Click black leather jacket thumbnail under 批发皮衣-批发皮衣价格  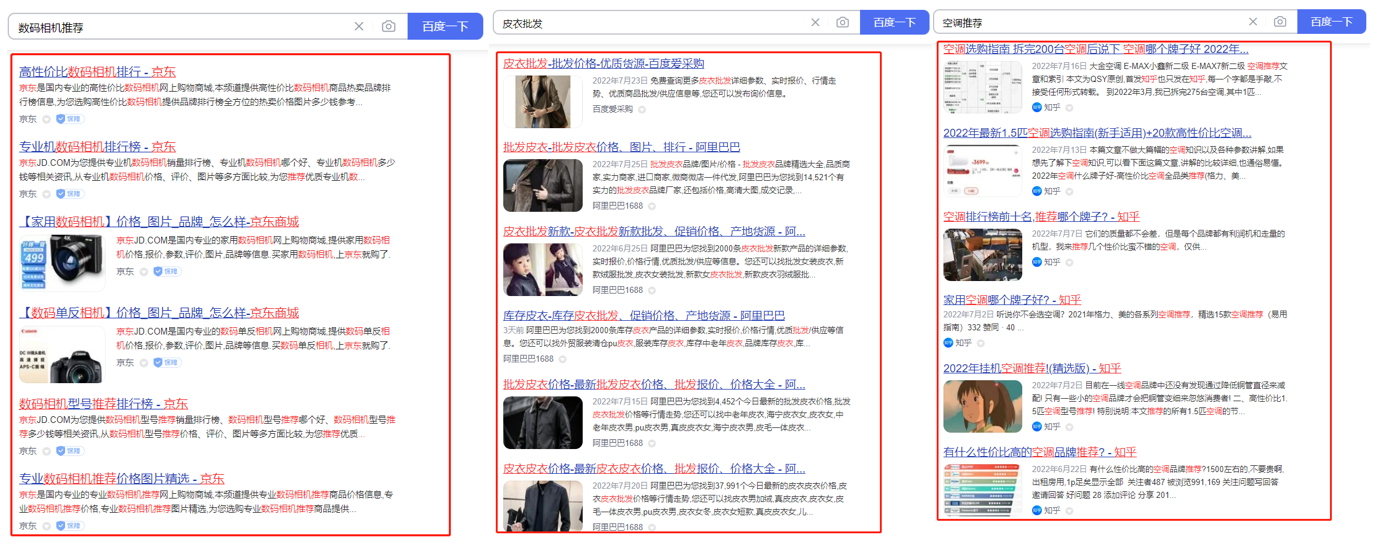(543, 186)
